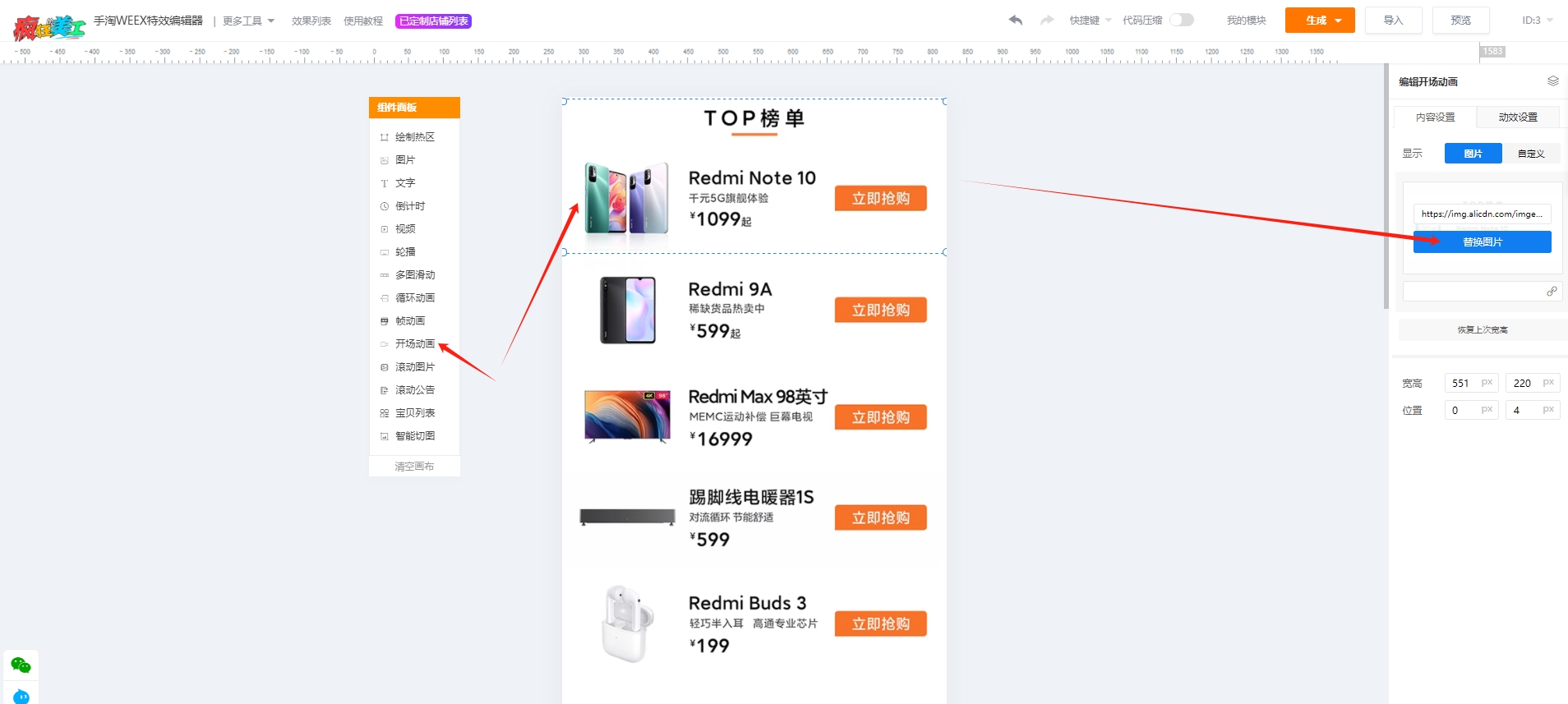The height and width of the screenshot is (704, 1568).
Task: Click the image URL input field
Action: (1483, 214)
